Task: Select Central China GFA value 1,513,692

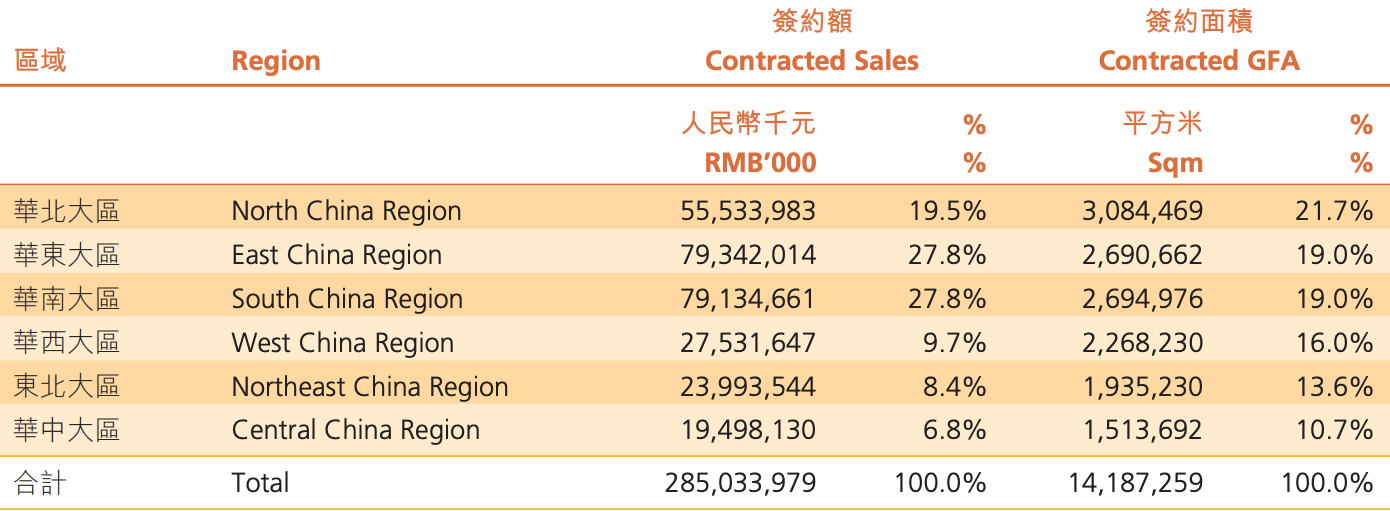Action: coord(1142,431)
